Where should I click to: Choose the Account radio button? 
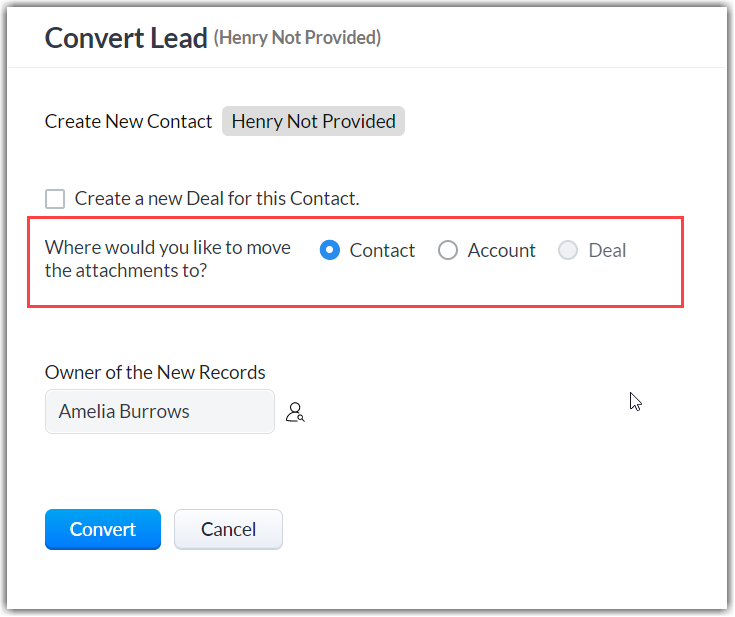[x=448, y=250]
